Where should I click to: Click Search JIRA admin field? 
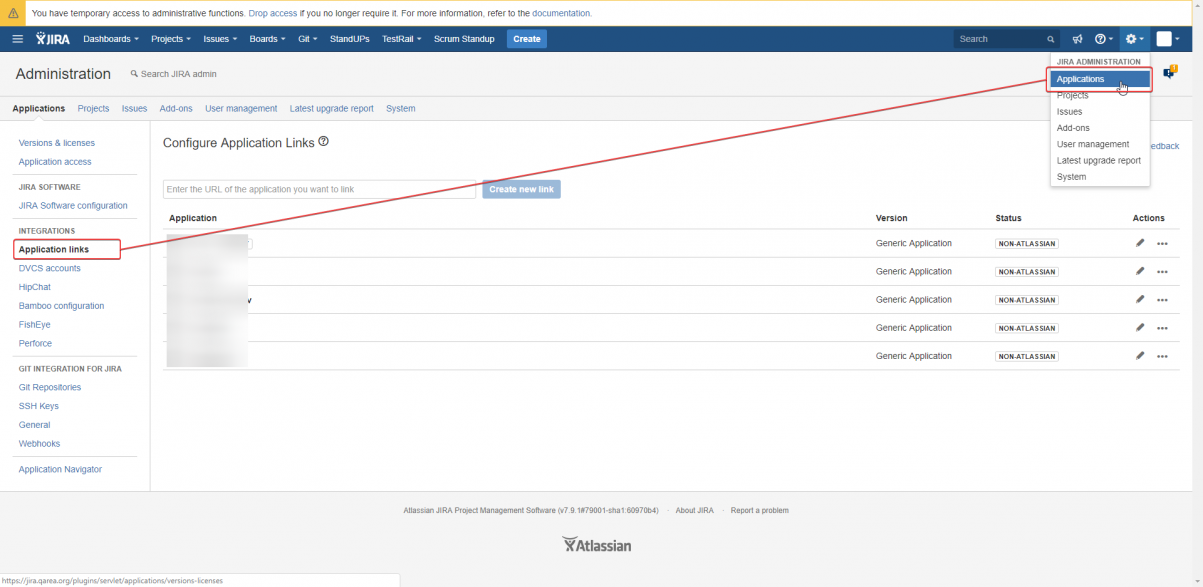point(179,74)
